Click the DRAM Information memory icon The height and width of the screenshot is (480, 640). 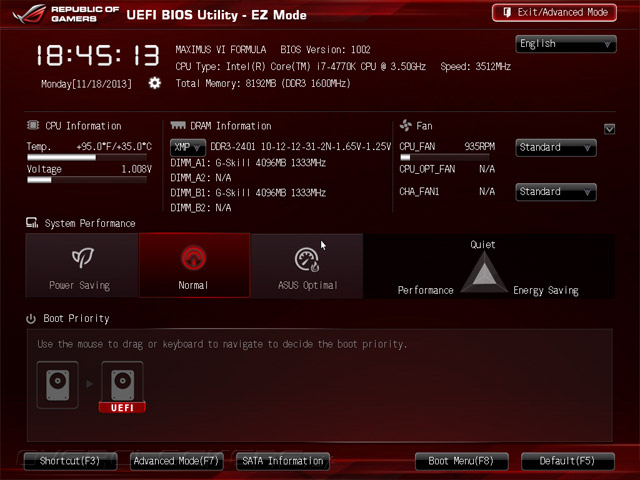[178, 125]
